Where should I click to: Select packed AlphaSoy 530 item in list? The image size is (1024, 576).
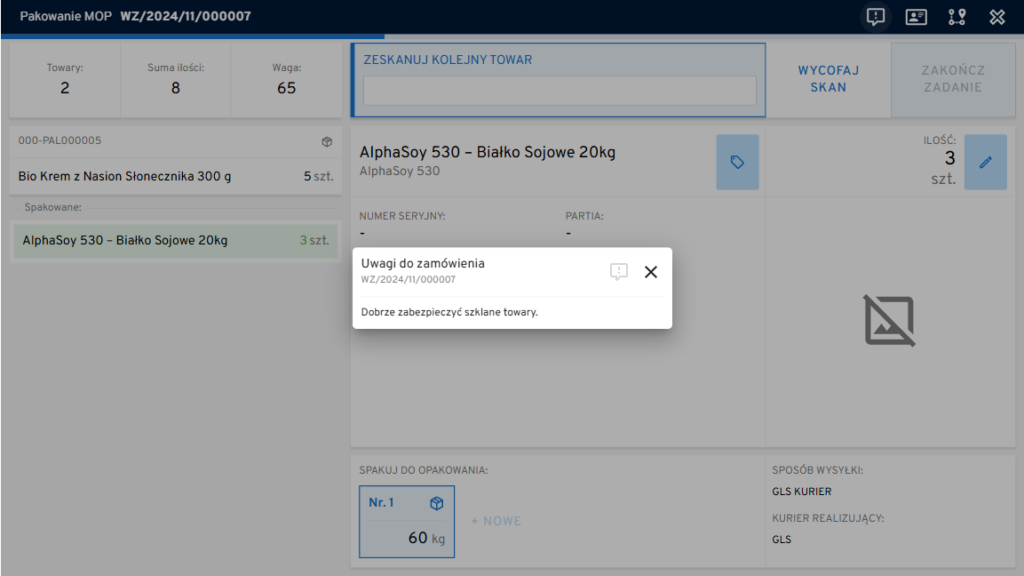click(175, 241)
